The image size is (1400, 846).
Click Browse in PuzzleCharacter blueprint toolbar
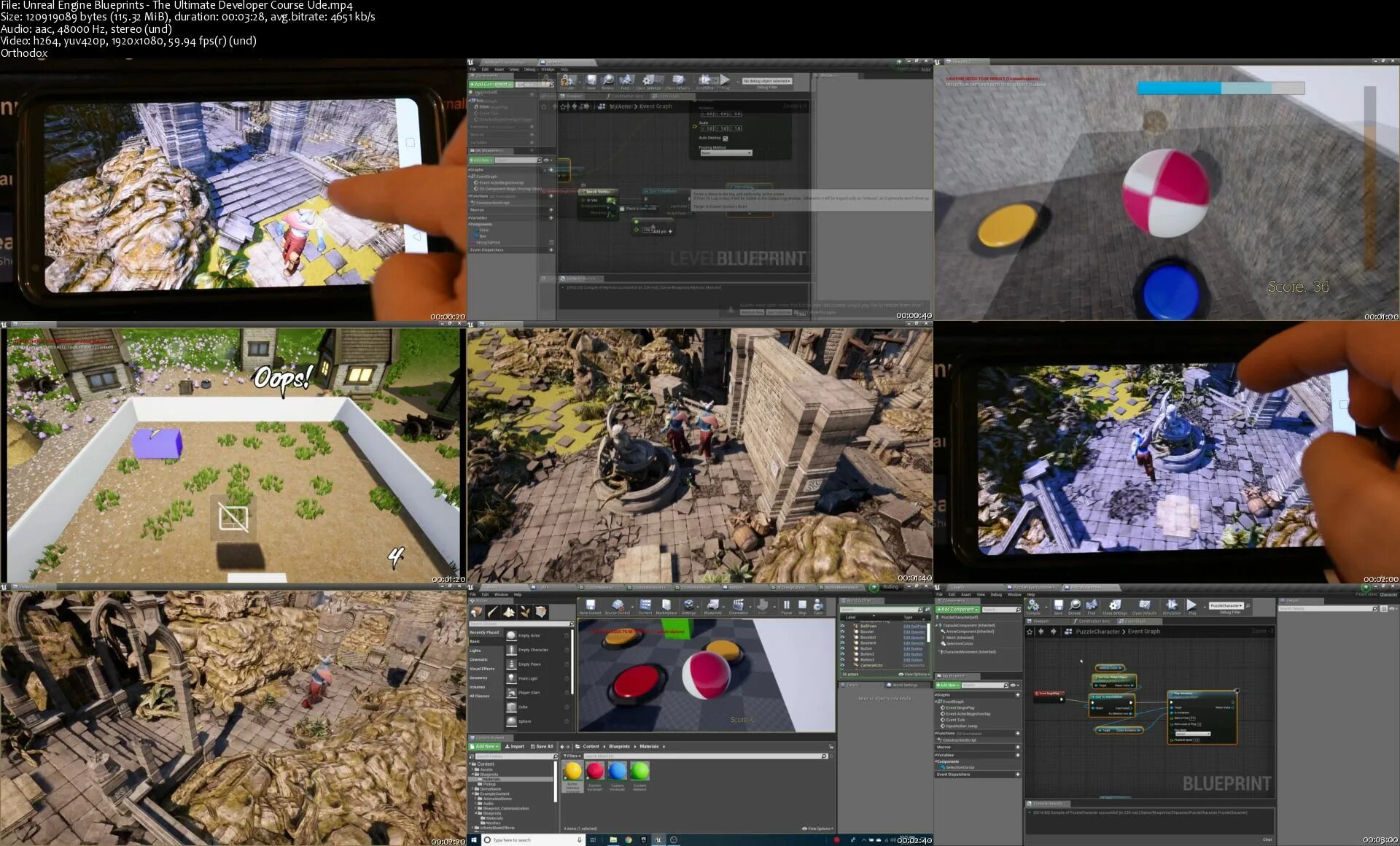pos(1075,607)
